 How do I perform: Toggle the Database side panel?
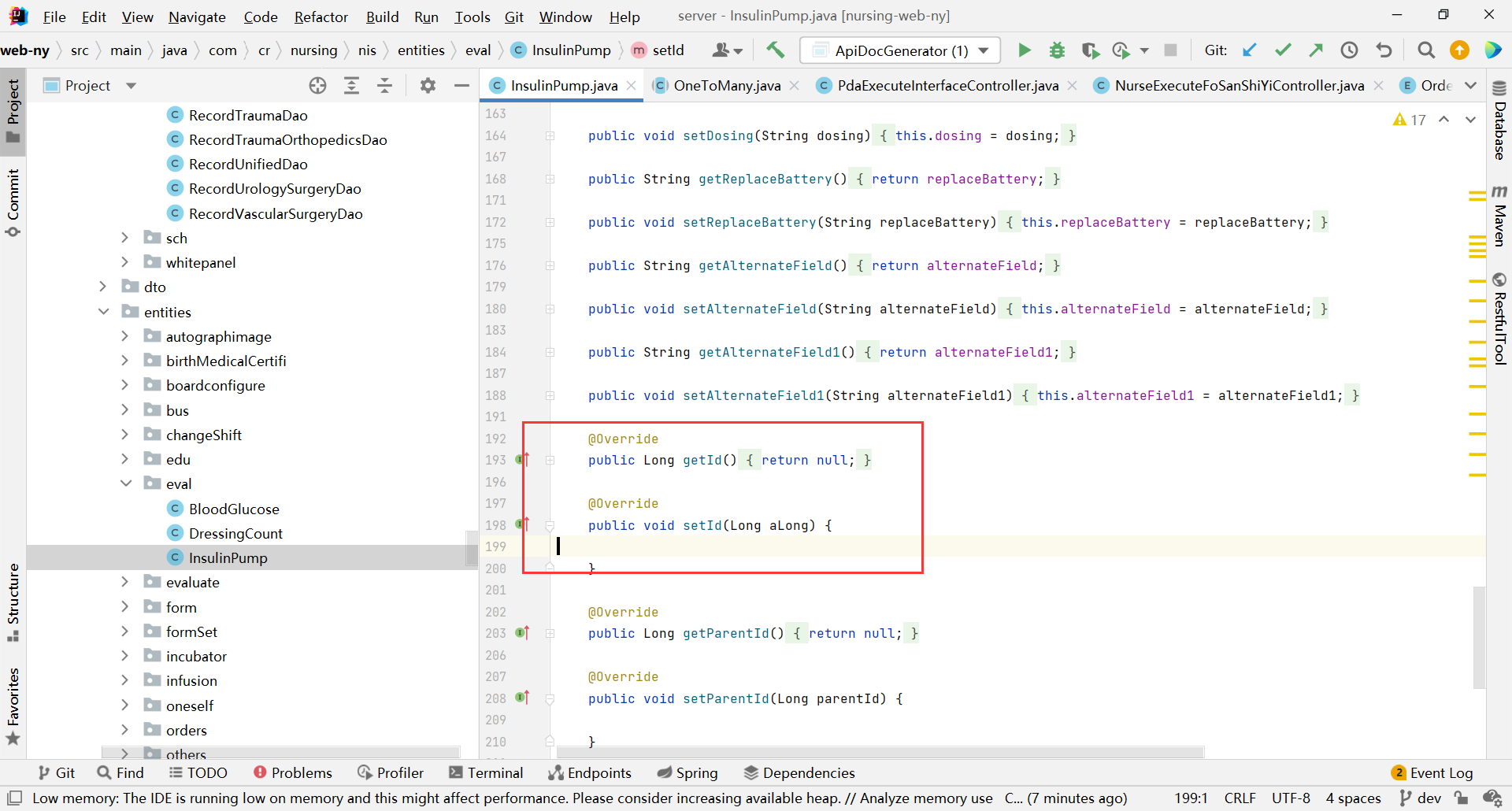tap(1499, 120)
